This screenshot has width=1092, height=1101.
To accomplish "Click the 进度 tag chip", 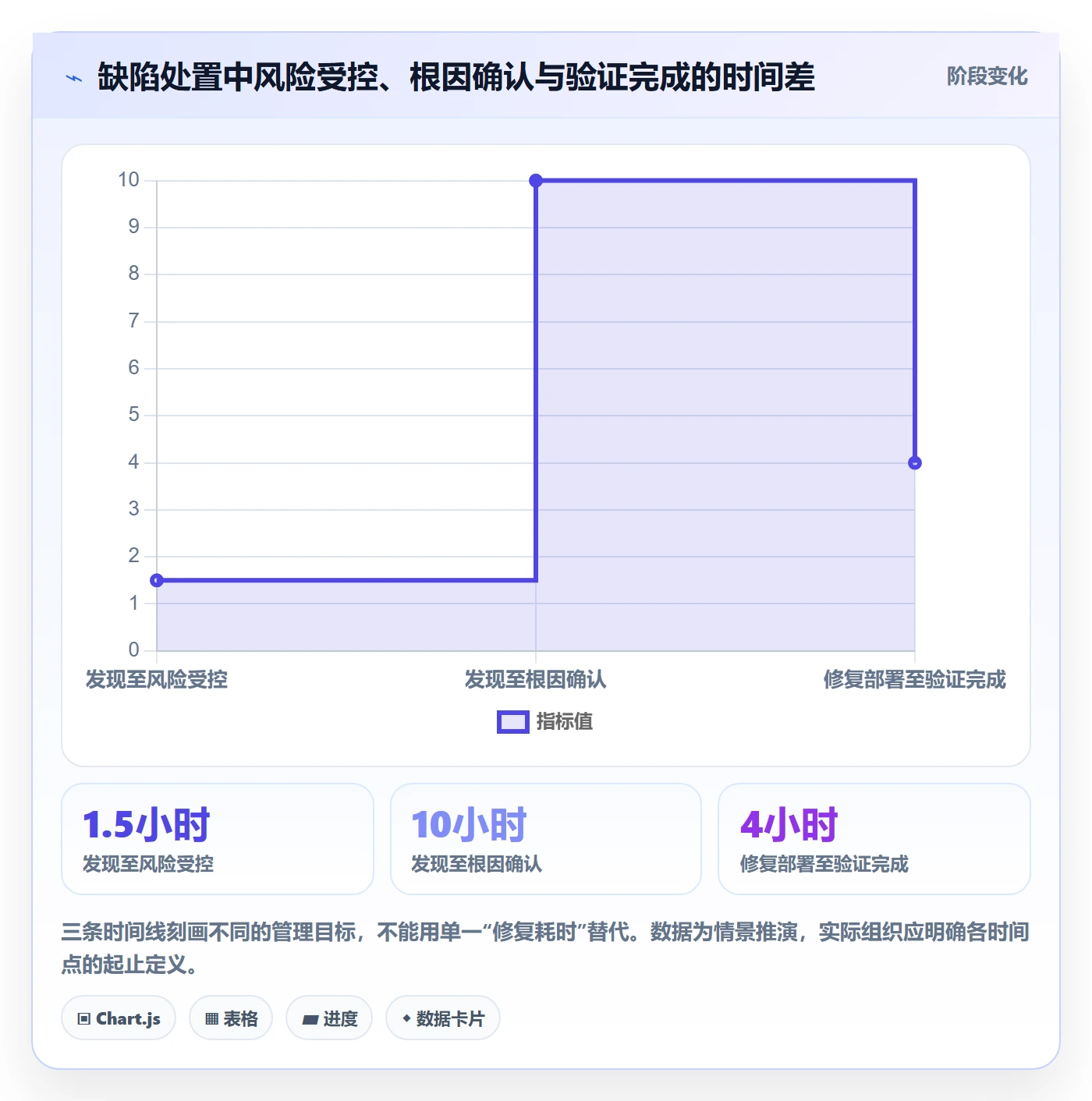I will click(329, 1018).
